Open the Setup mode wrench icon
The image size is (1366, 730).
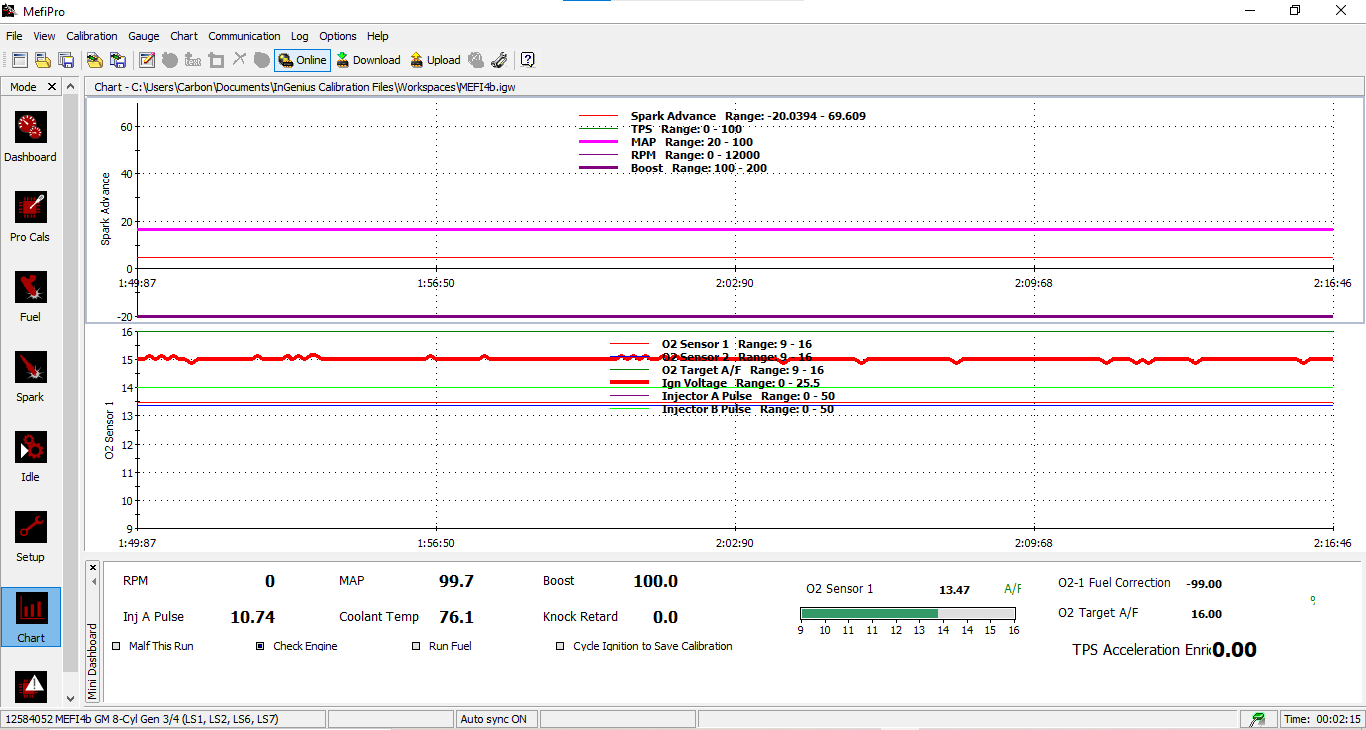(x=30, y=528)
